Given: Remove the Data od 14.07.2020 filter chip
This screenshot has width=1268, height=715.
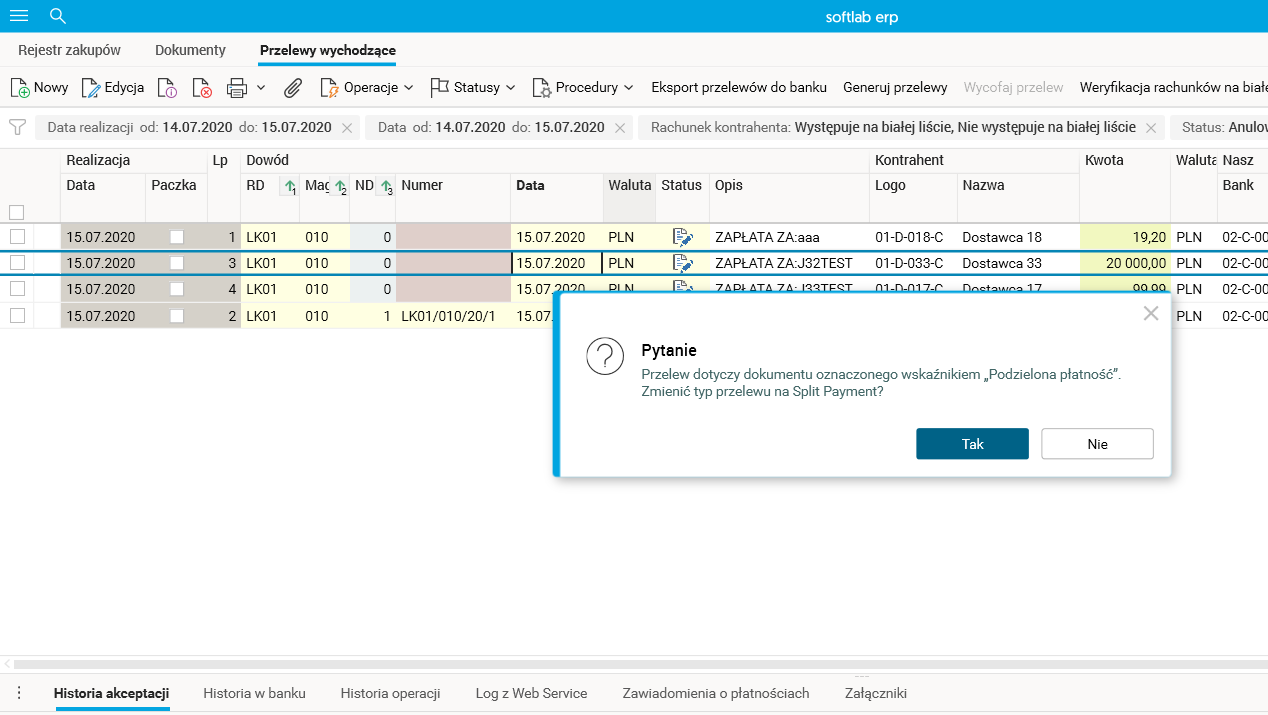Looking at the screenshot, I should [x=620, y=128].
